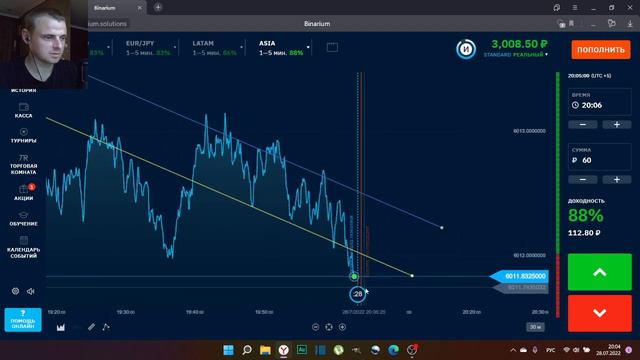
Task: Open the Касса wallet section
Action: pyautogui.click(x=23, y=110)
